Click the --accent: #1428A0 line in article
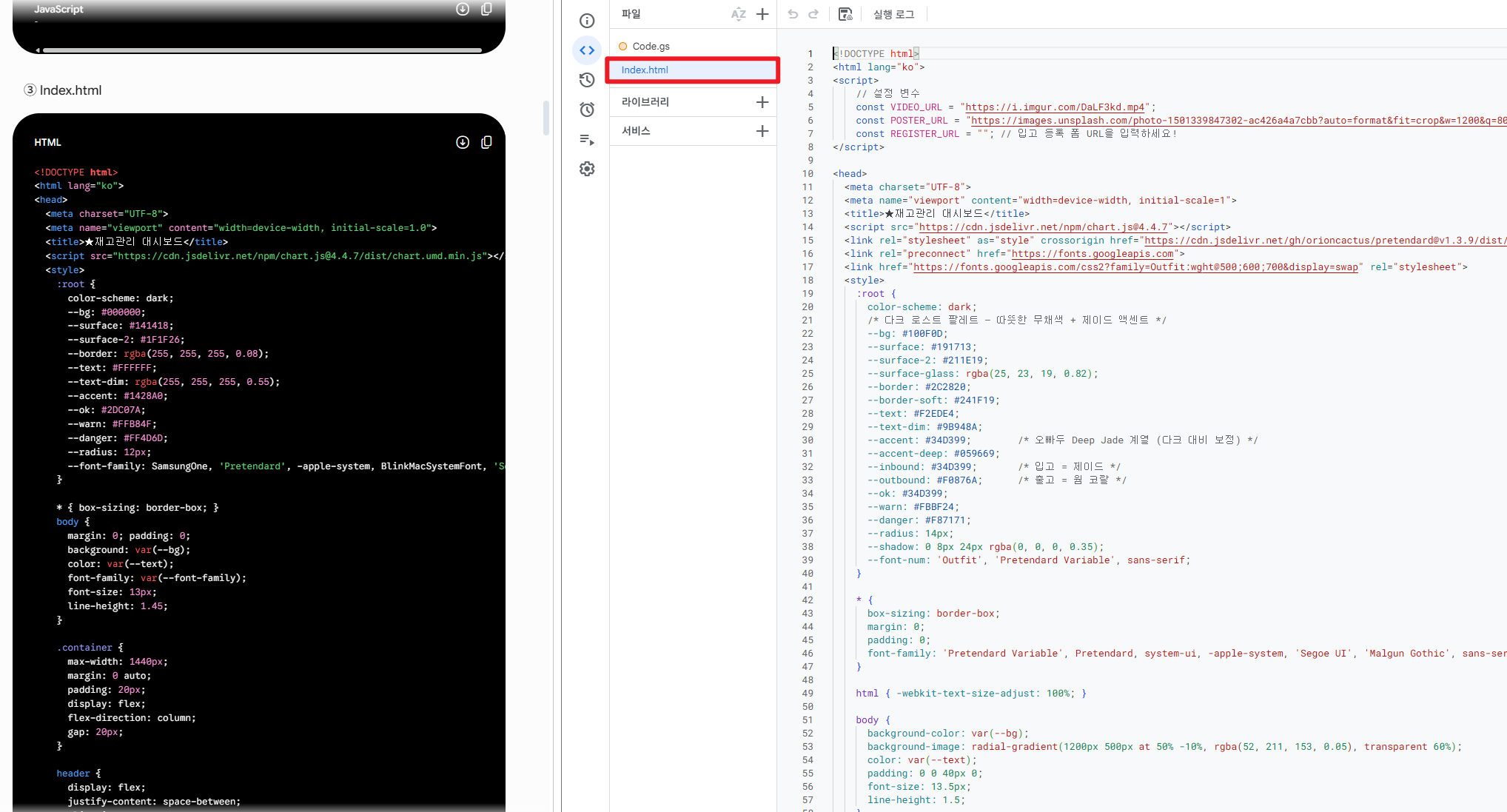This screenshot has height=812, width=1507. point(118,396)
